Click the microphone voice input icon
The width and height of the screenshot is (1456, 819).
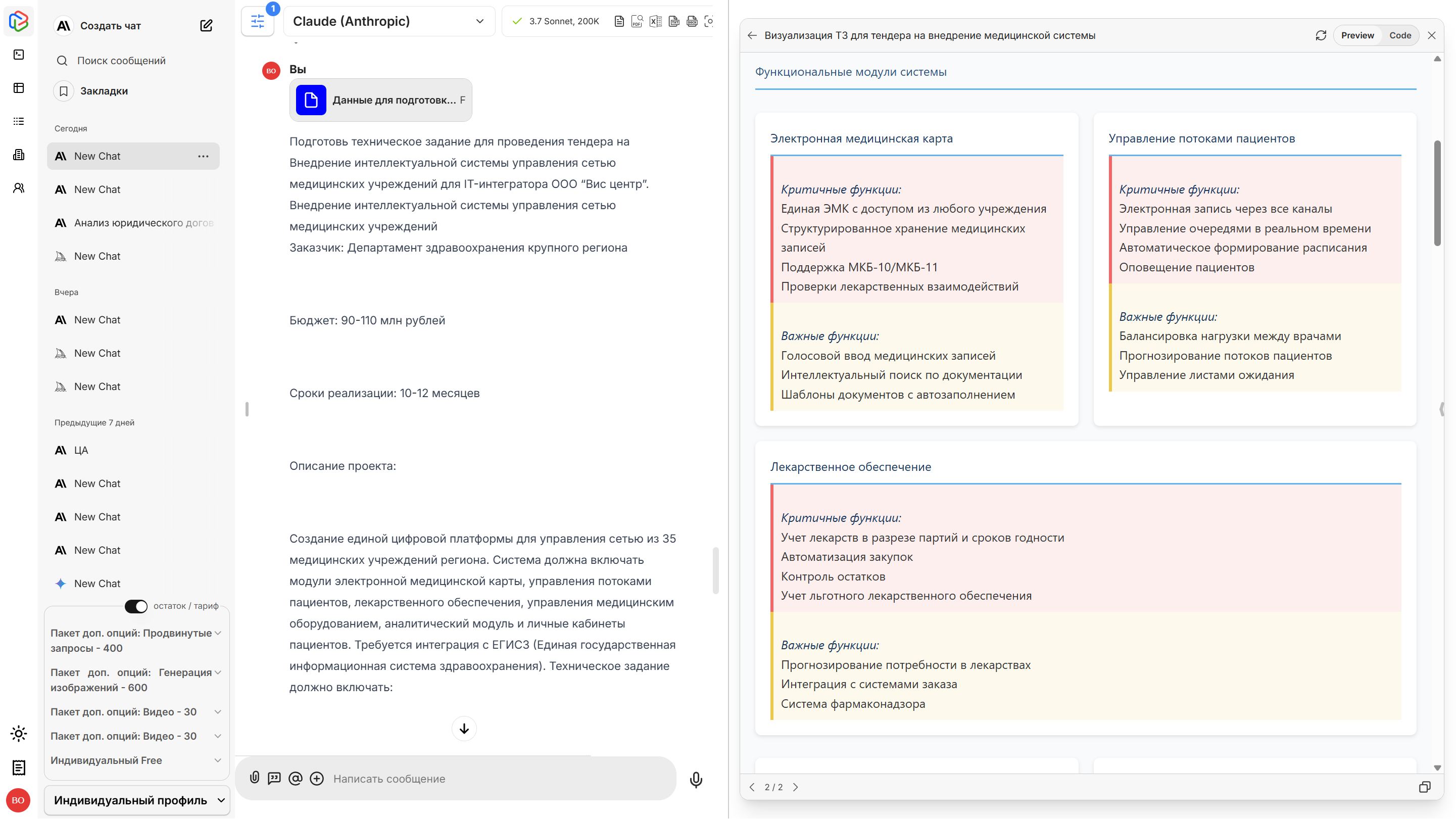click(696, 779)
